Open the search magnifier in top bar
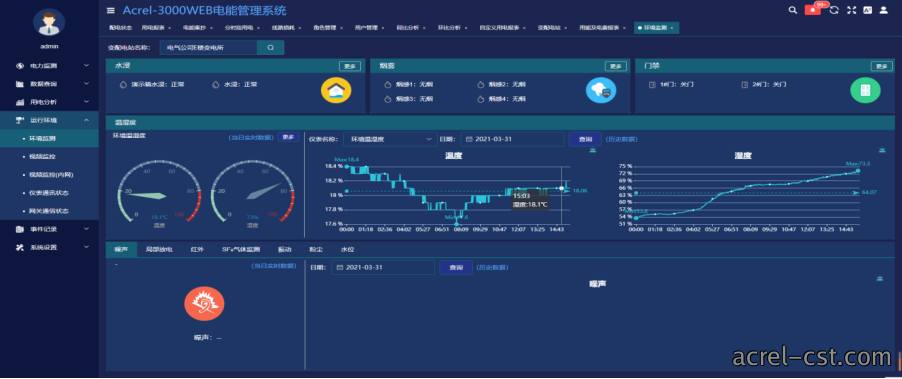Image resolution: width=902 pixels, height=379 pixels. coord(792,10)
